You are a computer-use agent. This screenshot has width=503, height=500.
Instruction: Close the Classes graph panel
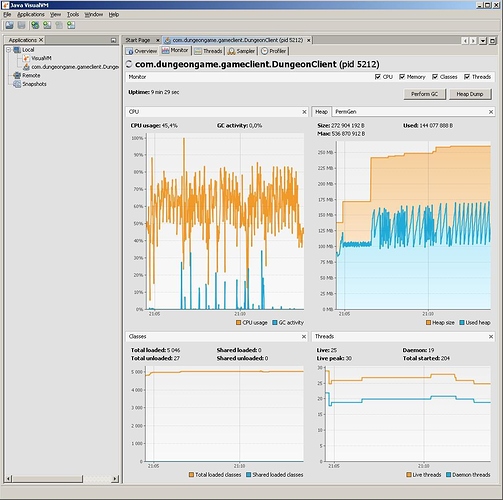pos(304,337)
